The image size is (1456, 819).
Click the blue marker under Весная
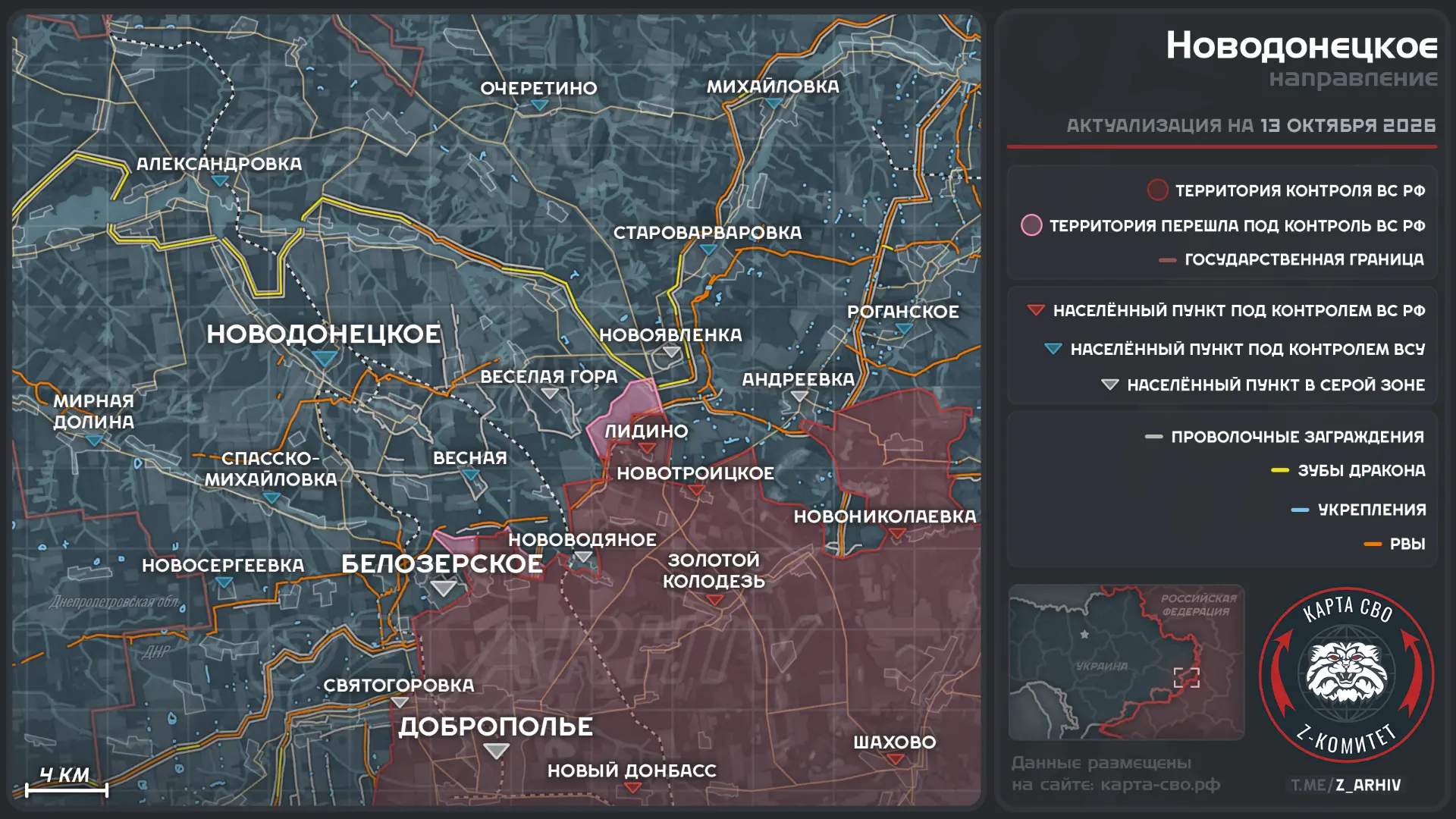pos(470,475)
